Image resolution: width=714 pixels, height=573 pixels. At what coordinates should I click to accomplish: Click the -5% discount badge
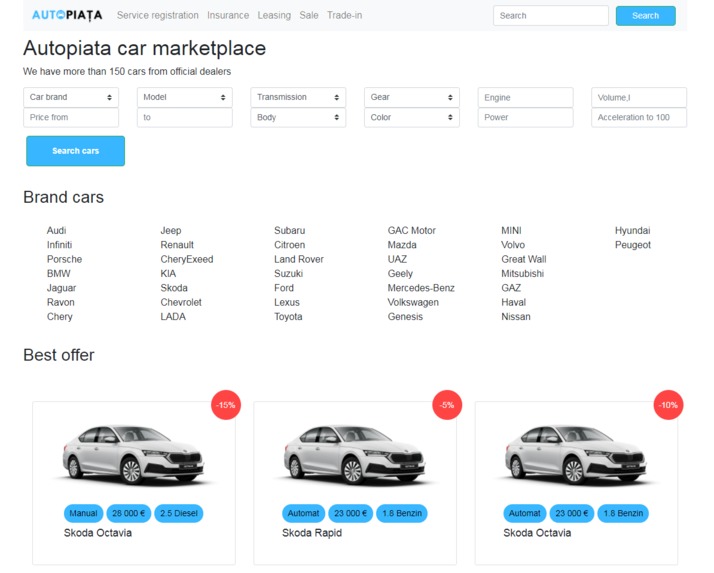447,405
